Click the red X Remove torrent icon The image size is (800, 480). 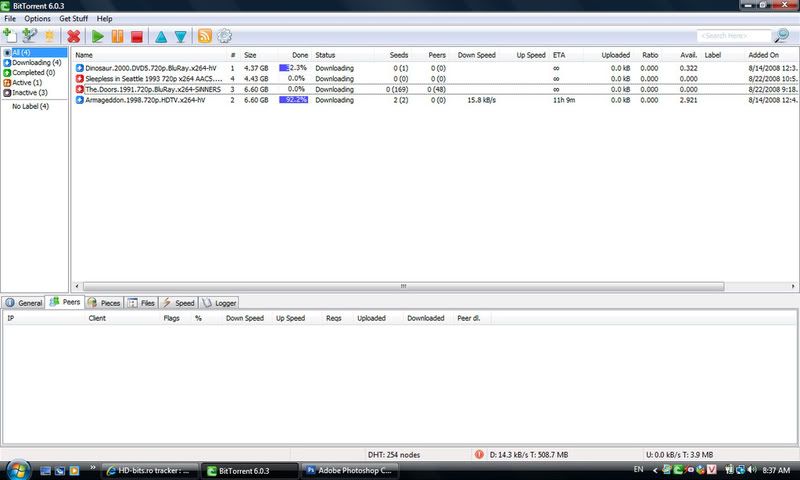73,36
